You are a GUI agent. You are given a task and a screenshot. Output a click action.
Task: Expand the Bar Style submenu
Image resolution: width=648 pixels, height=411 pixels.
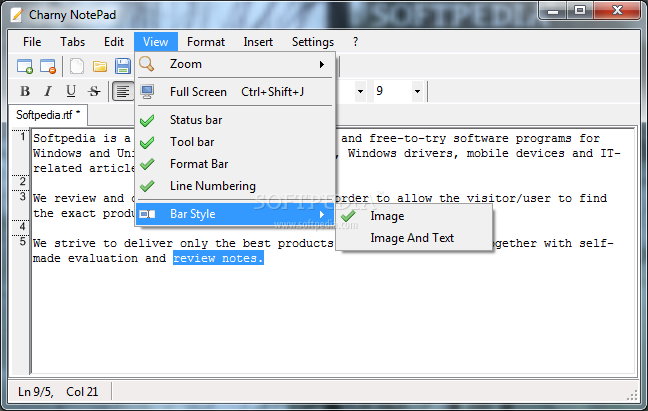click(x=235, y=214)
